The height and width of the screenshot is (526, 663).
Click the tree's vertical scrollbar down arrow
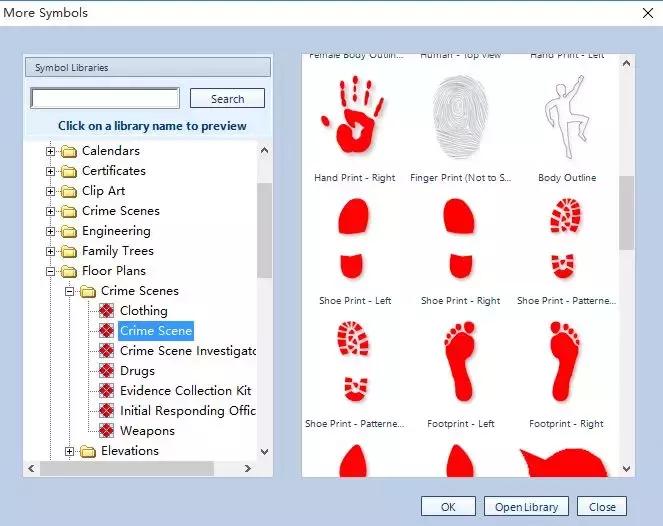(265, 451)
